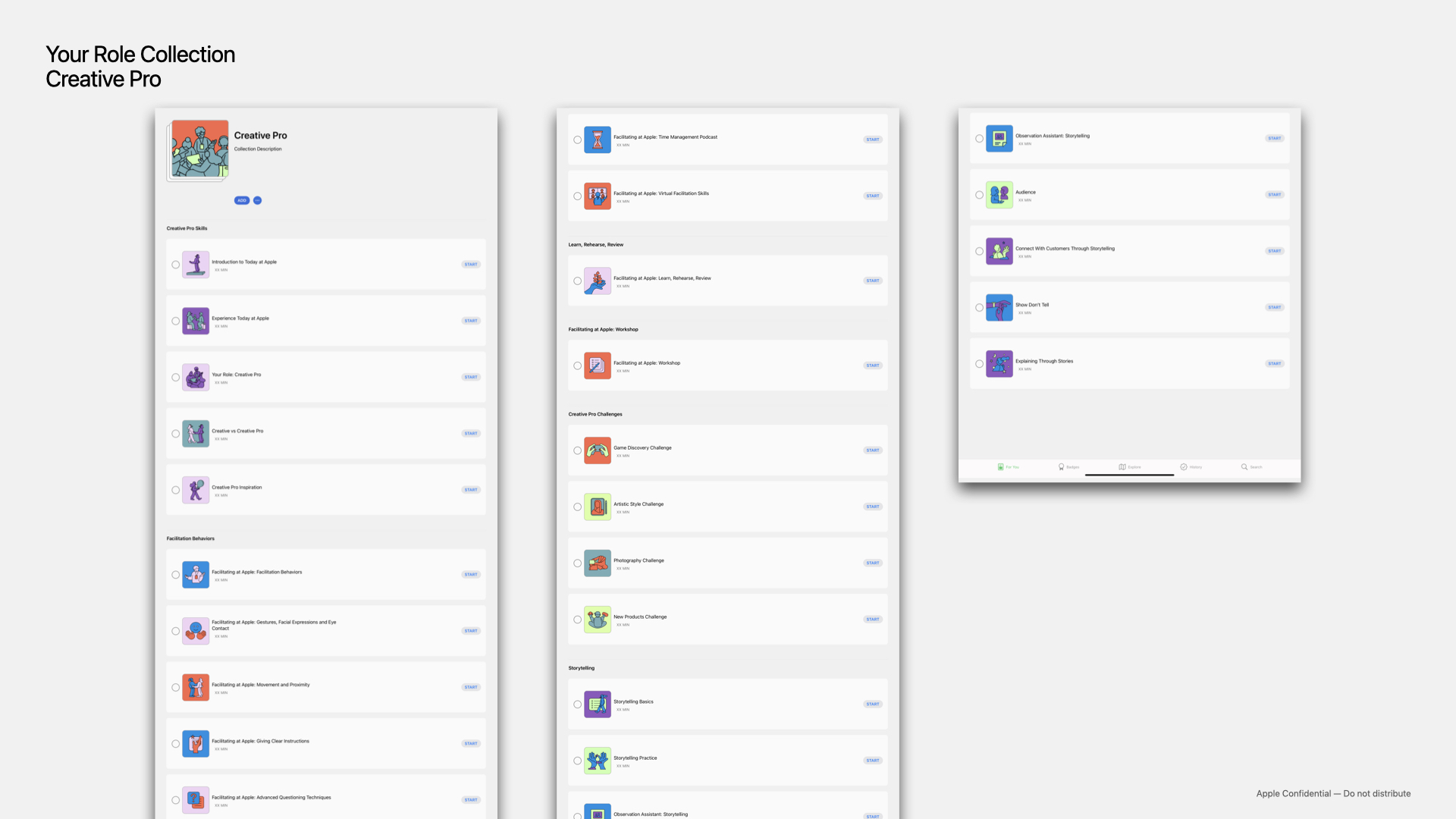Open the more options ellipsis button
This screenshot has height=819, width=1456.
pyautogui.click(x=258, y=200)
